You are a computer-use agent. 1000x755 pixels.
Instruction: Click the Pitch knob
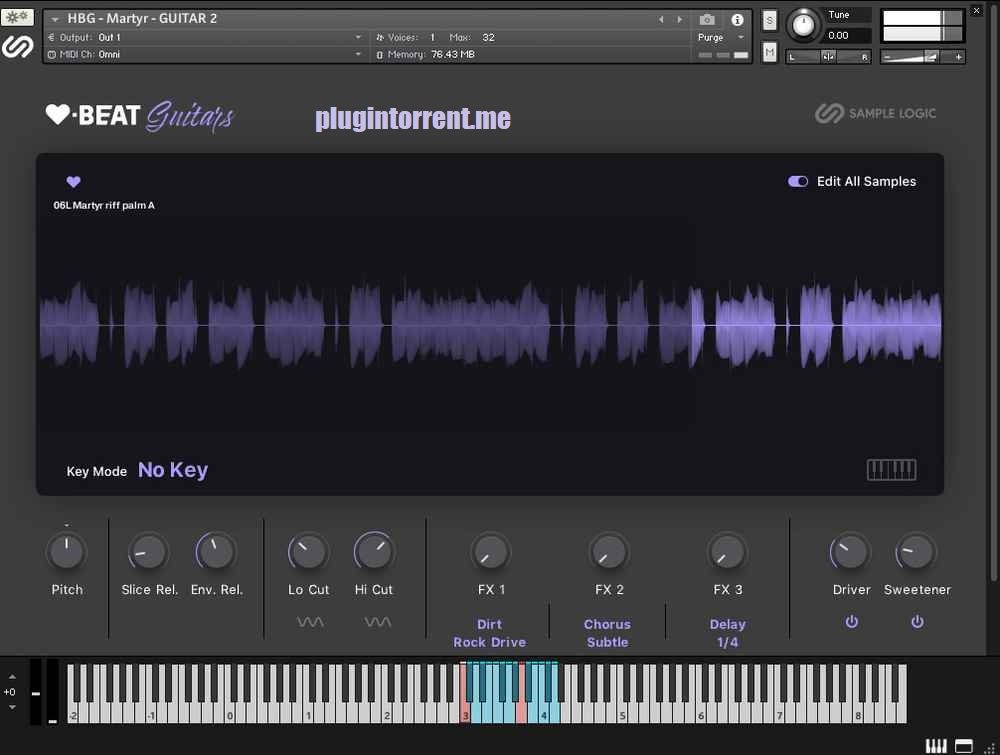click(66, 552)
